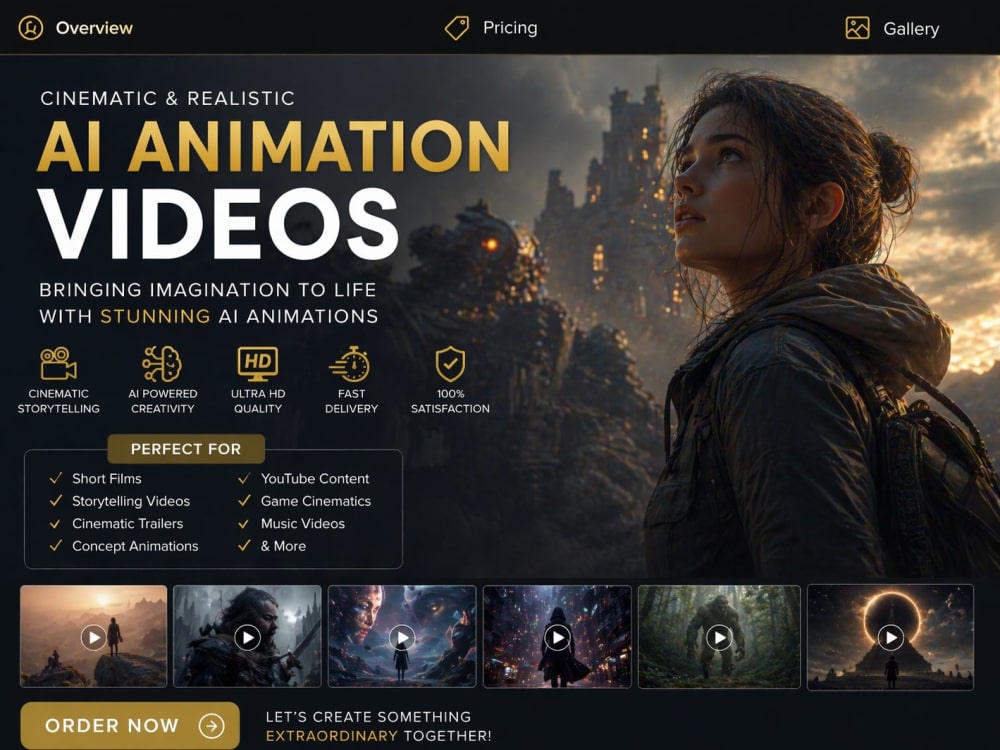
Task: Click the checkmark beside Short Films
Action: pyautogui.click(x=56, y=478)
